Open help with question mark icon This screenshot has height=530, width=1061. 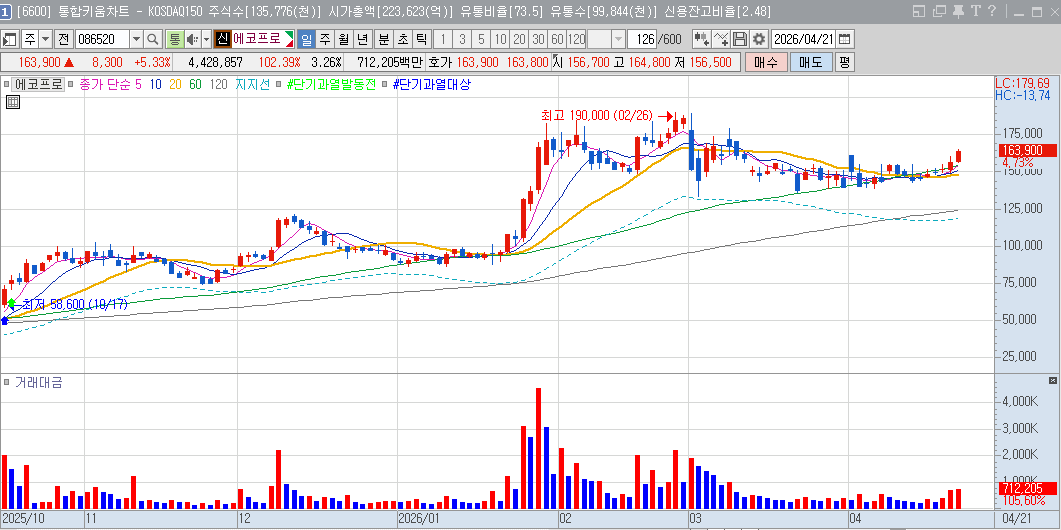click(x=992, y=11)
